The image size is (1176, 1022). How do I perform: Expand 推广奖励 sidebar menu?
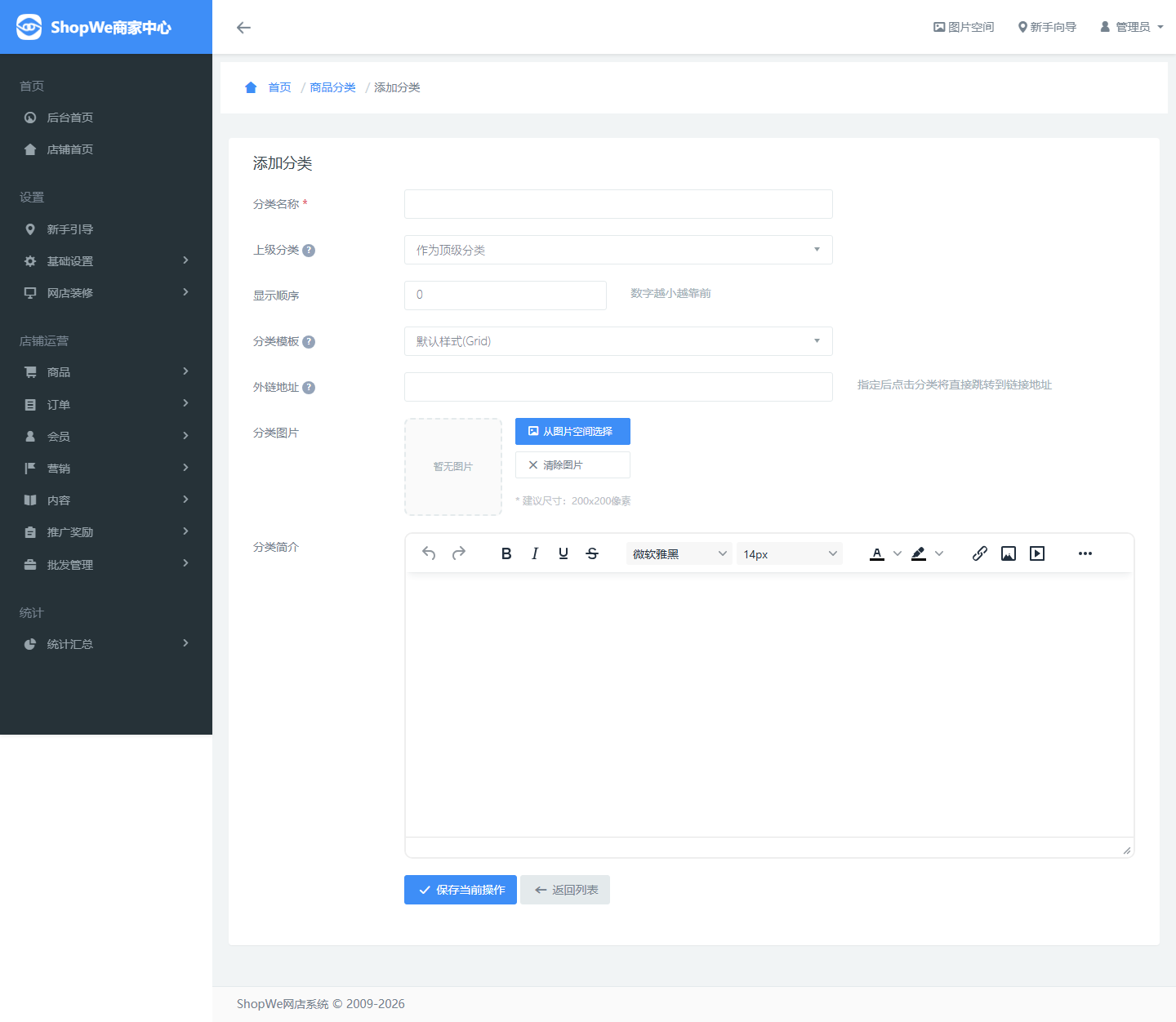click(x=106, y=532)
